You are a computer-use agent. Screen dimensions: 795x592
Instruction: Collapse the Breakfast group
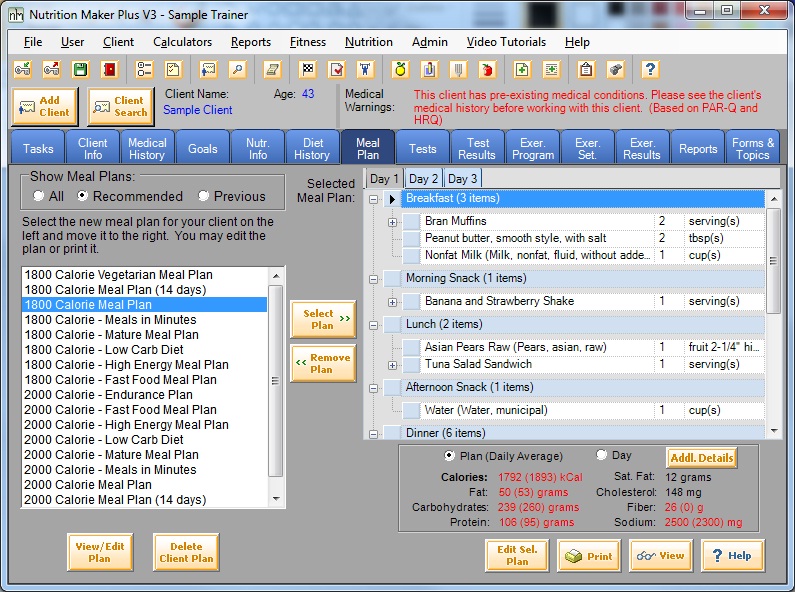[x=374, y=199]
